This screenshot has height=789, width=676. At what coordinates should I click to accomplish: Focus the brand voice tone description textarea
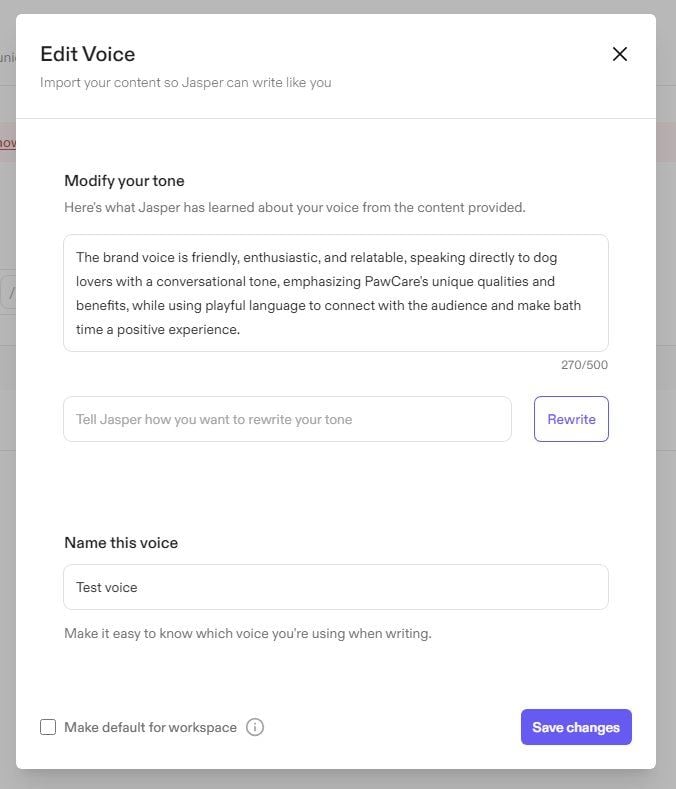[x=336, y=293]
